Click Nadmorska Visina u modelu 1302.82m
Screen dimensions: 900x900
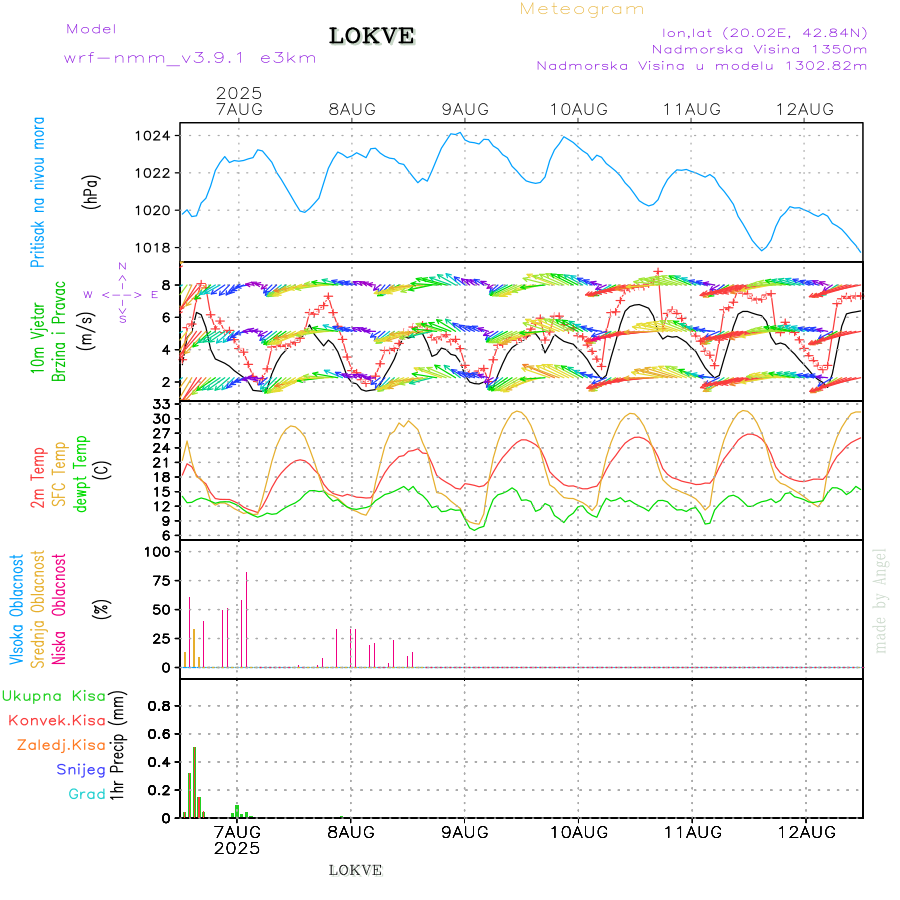701,66
